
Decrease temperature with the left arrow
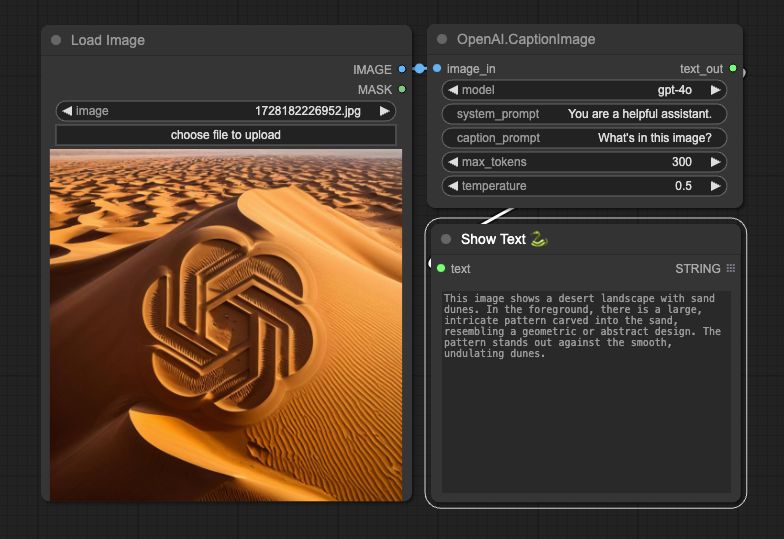click(453, 186)
